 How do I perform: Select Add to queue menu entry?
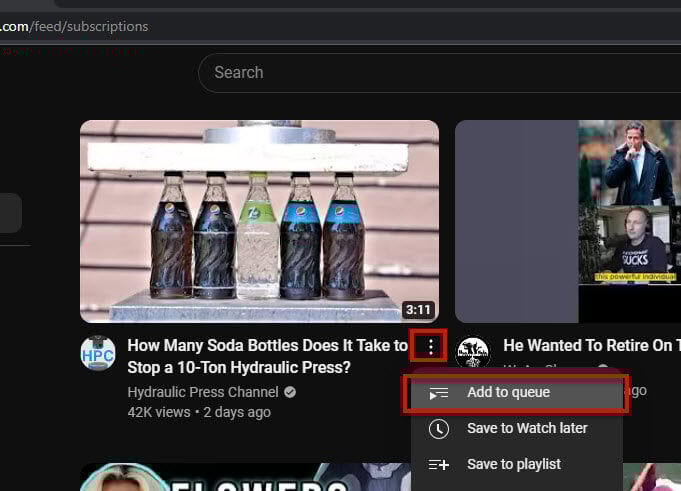516,392
